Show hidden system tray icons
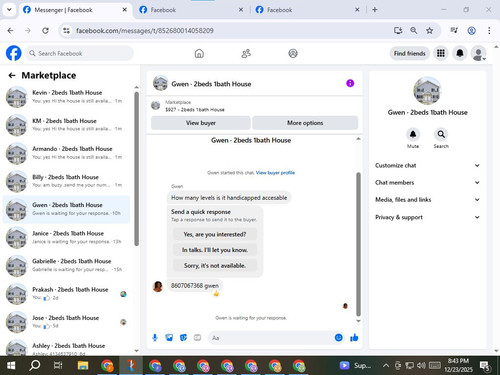This screenshot has height=375, width=500. click(x=386, y=366)
